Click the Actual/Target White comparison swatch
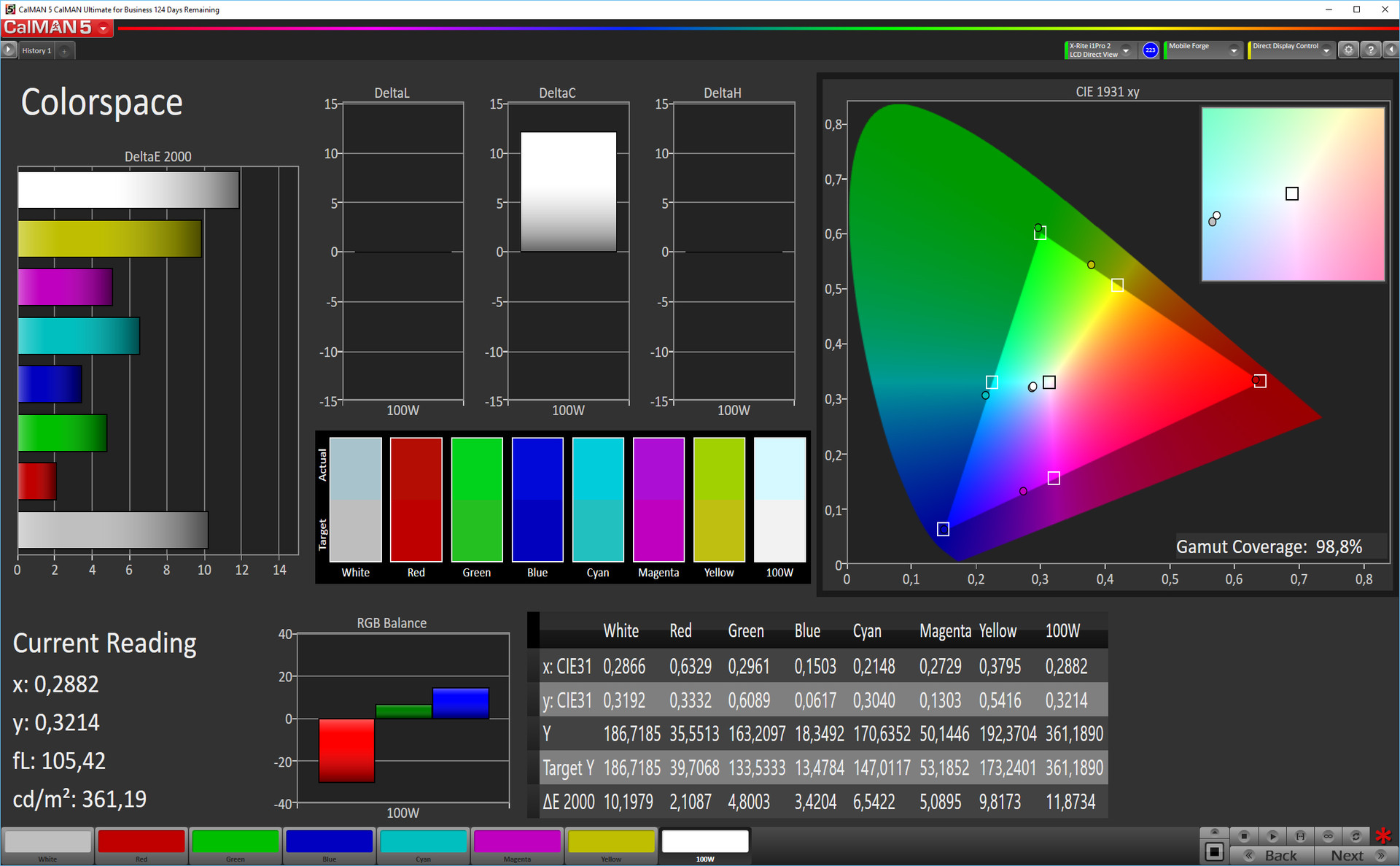This screenshot has height=866, width=1400. click(x=355, y=499)
